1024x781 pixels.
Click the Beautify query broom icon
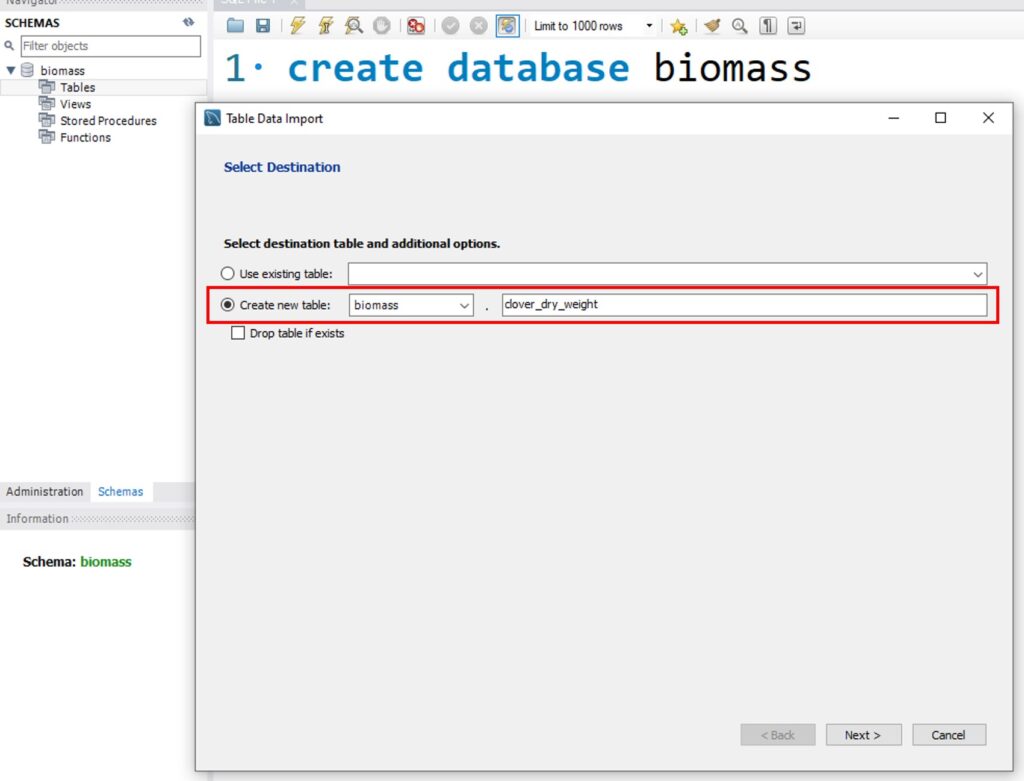tap(711, 26)
